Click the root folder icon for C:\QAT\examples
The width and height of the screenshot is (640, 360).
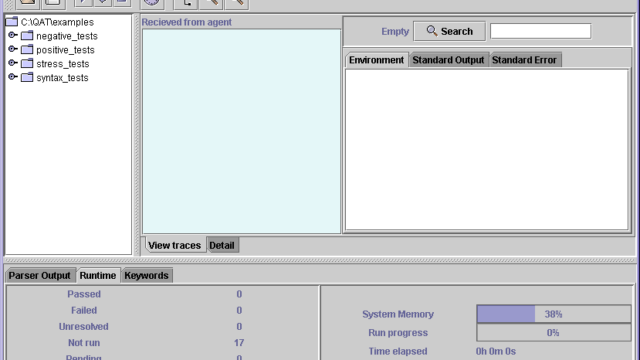(x=12, y=22)
